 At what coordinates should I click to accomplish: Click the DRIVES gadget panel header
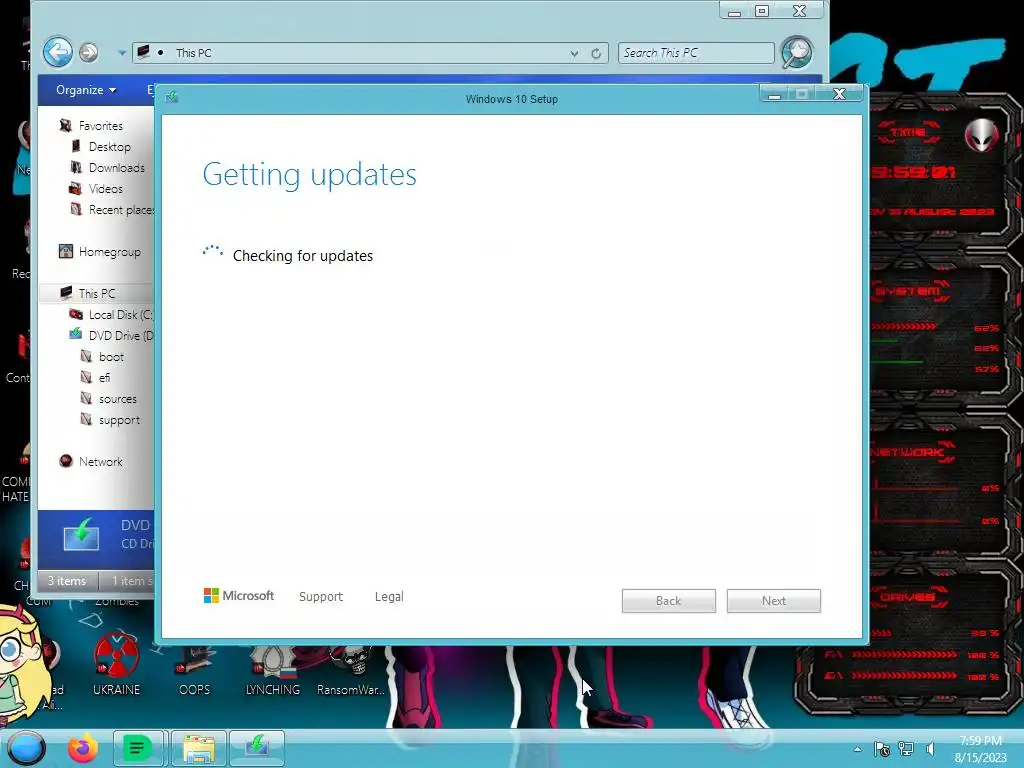[x=908, y=597]
